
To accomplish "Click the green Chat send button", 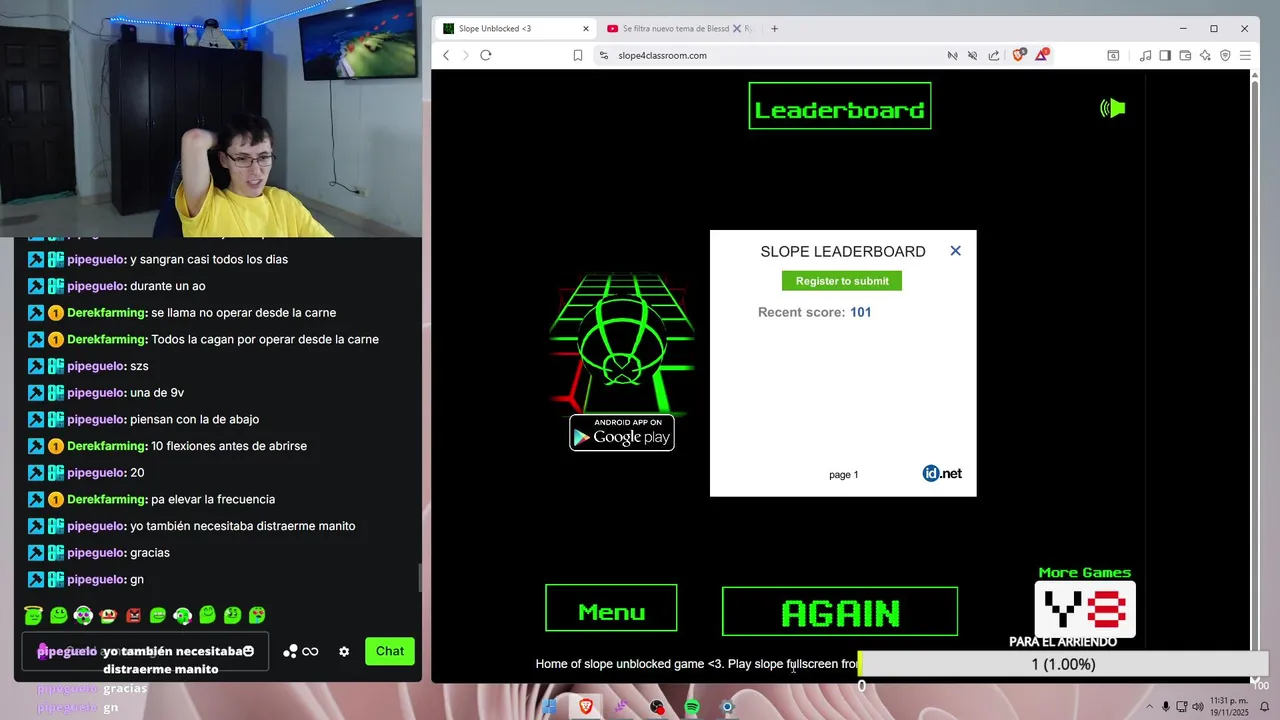I will (x=390, y=651).
